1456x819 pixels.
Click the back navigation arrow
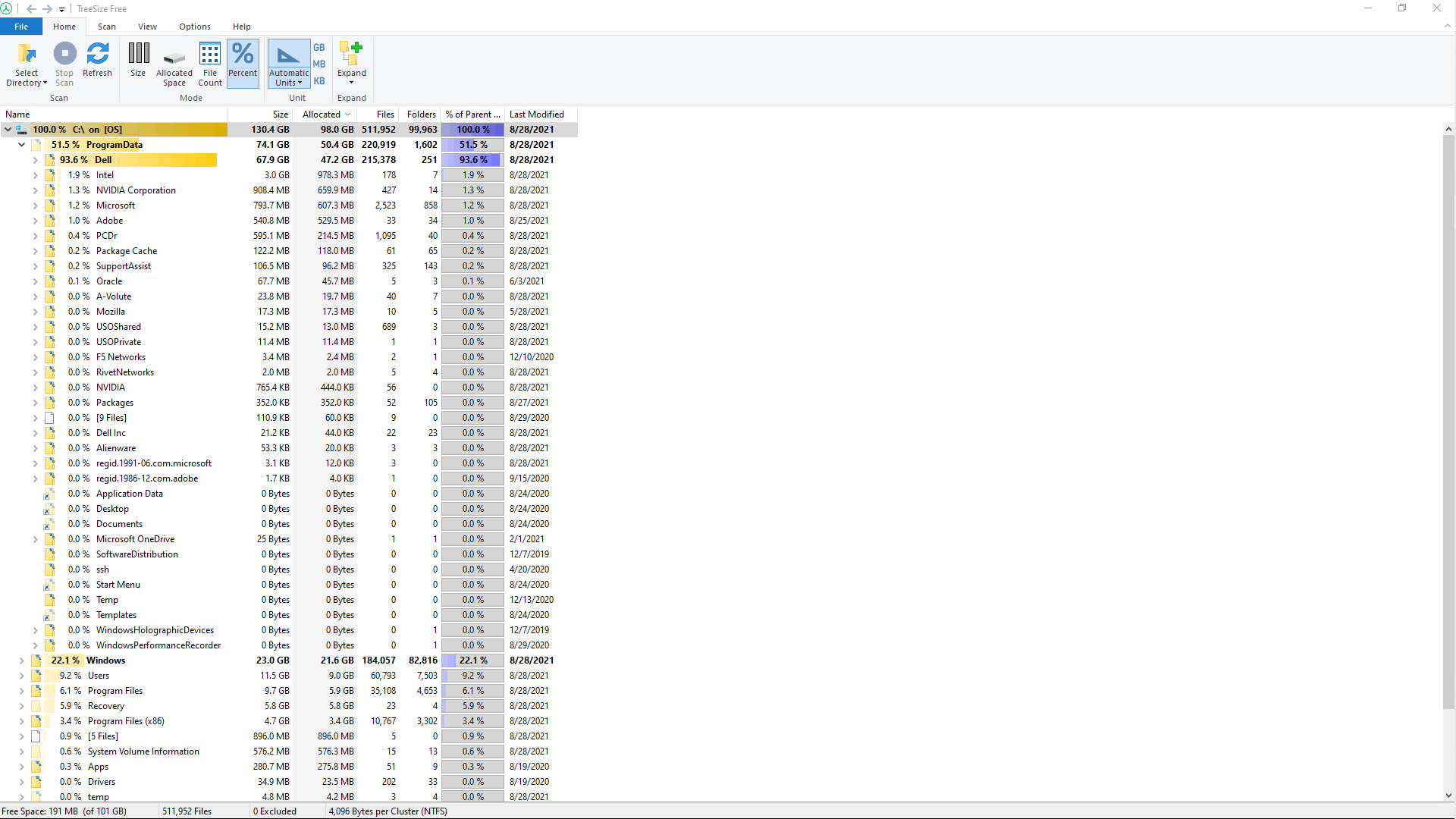point(31,8)
